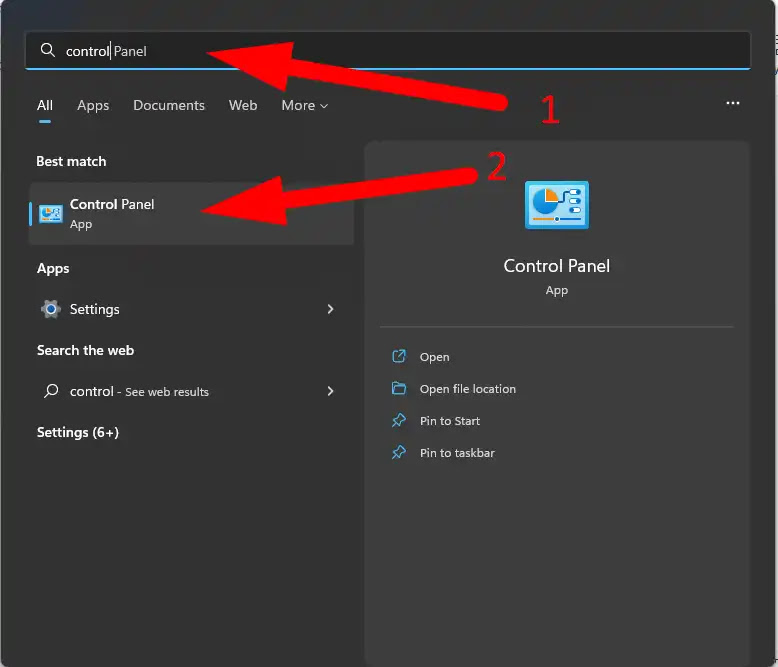
Task: Click the Open file location folder icon
Action: click(399, 388)
